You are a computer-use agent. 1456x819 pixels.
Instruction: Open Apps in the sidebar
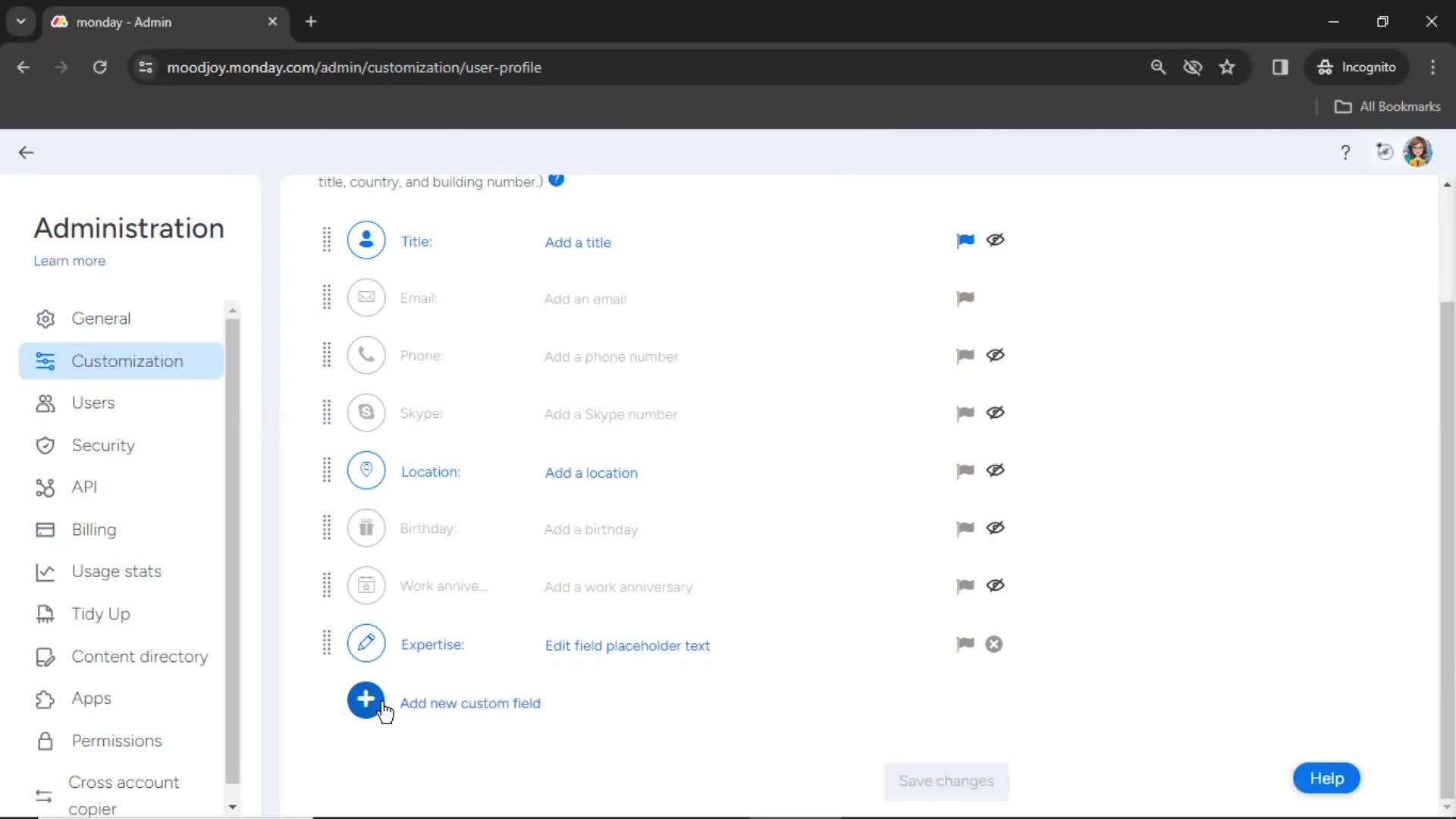coord(121,698)
